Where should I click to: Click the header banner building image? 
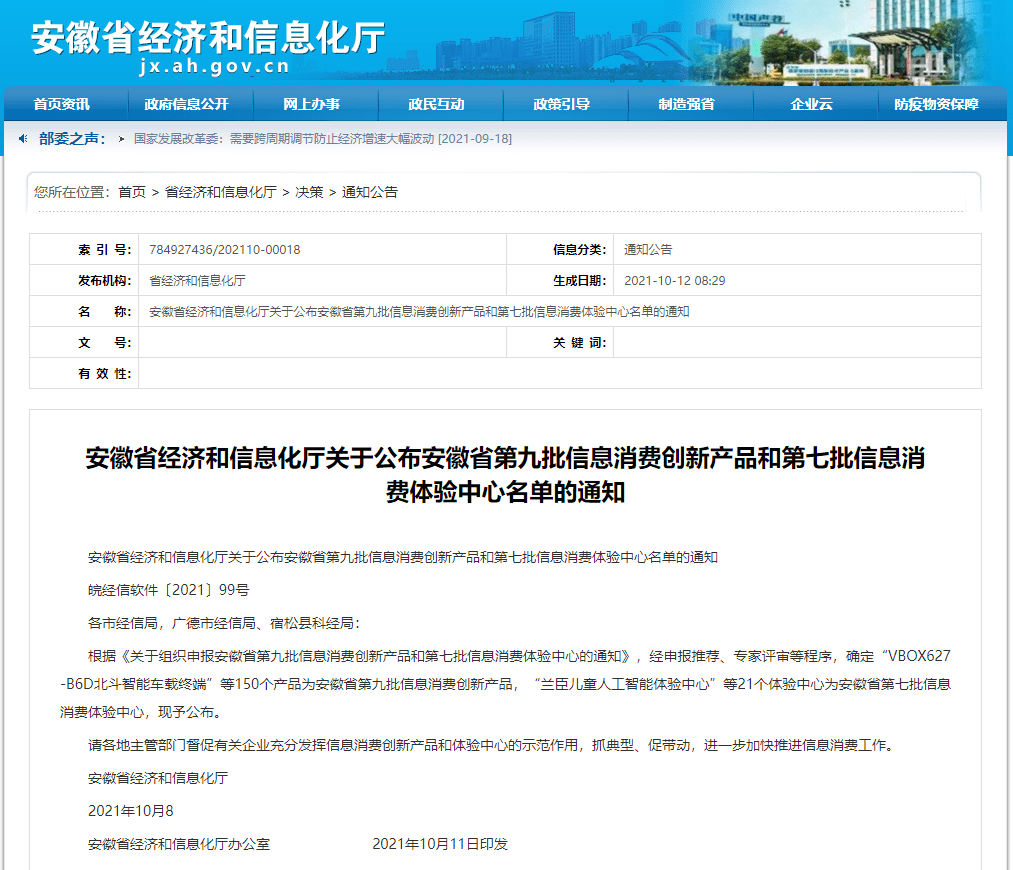(x=700, y=45)
